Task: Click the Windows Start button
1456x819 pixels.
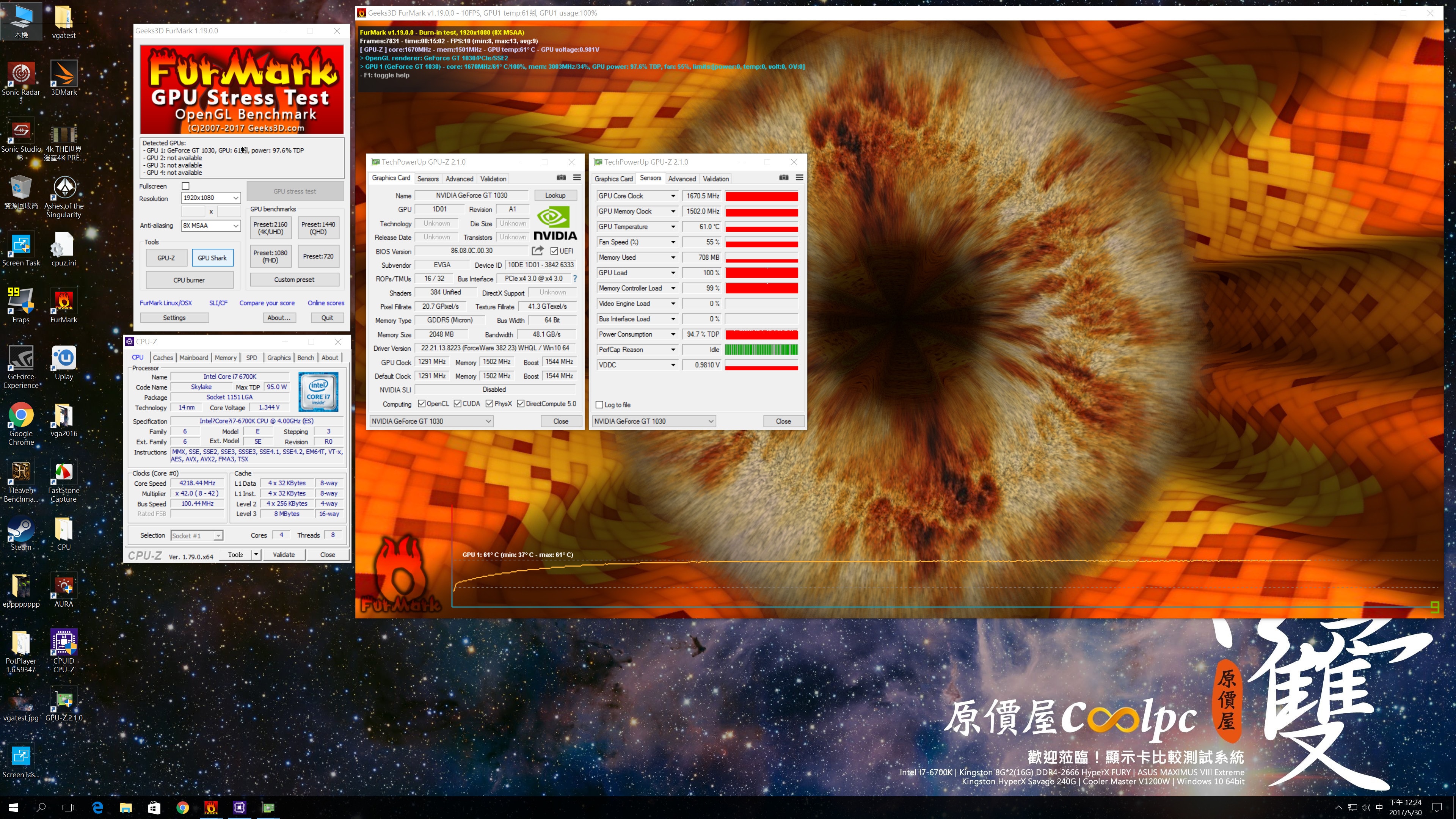Action: pyautogui.click(x=14, y=808)
